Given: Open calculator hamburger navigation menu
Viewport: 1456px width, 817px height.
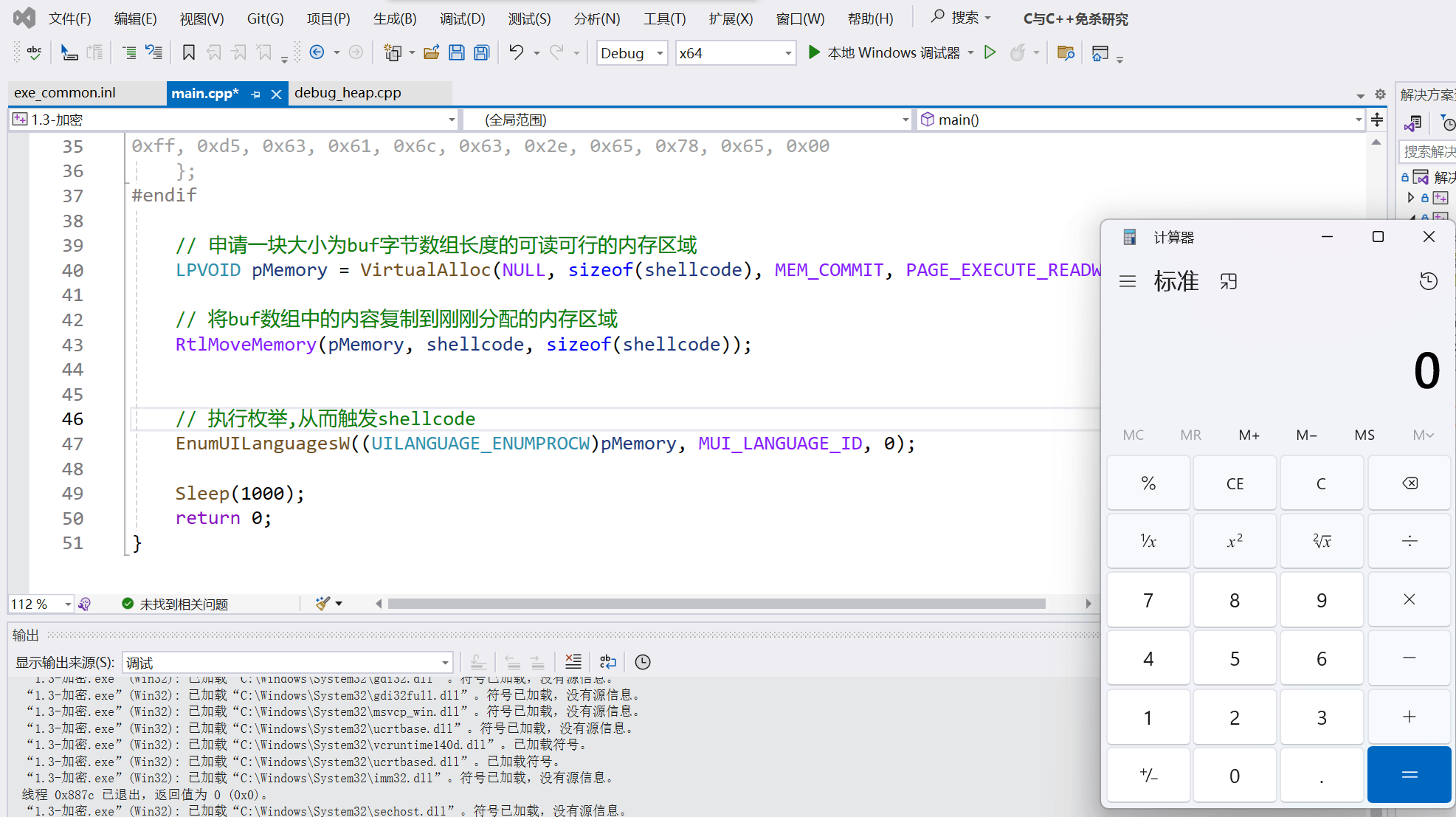Looking at the screenshot, I should [x=1127, y=281].
